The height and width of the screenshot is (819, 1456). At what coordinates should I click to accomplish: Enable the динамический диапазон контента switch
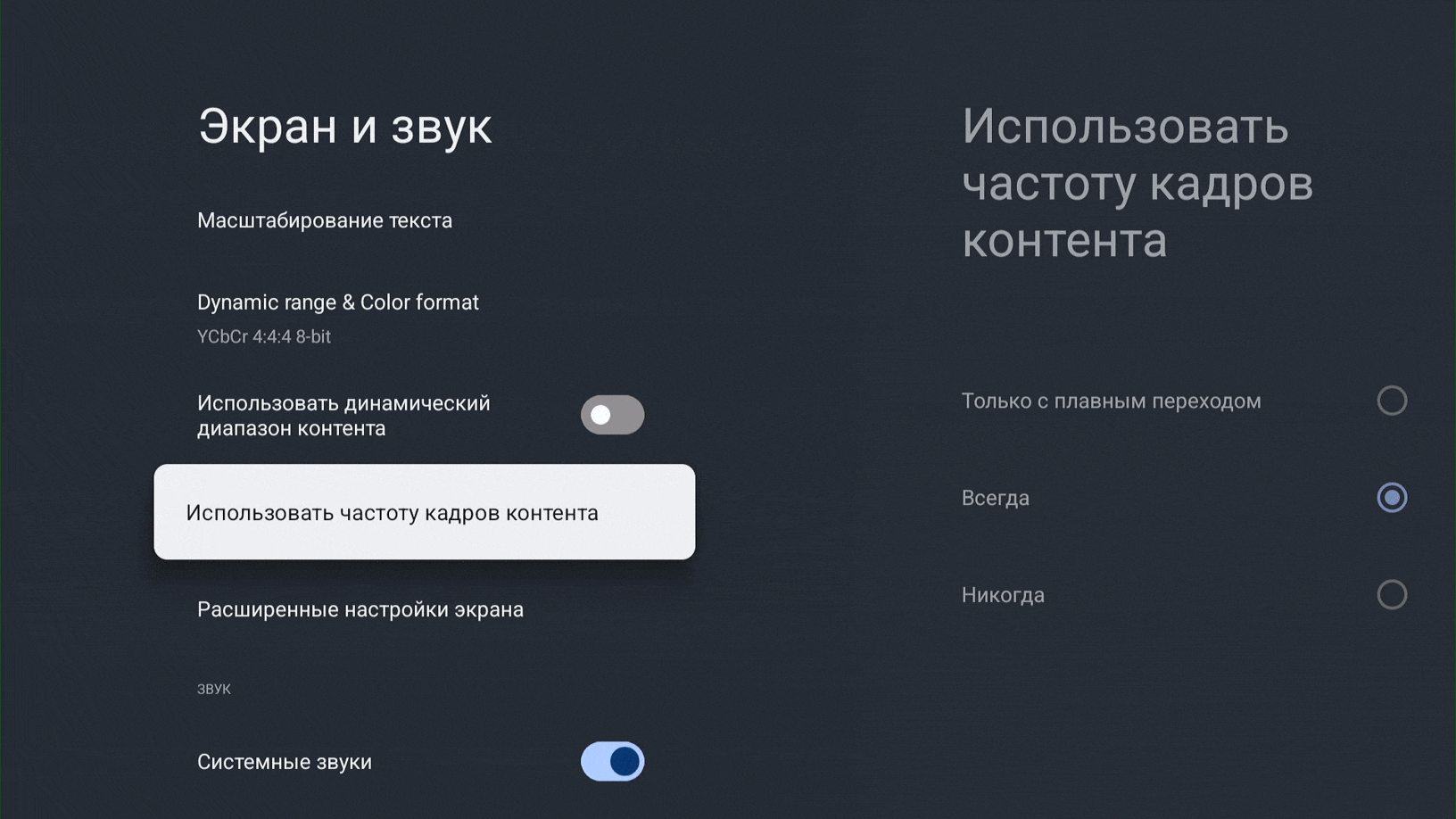(x=612, y=415)
